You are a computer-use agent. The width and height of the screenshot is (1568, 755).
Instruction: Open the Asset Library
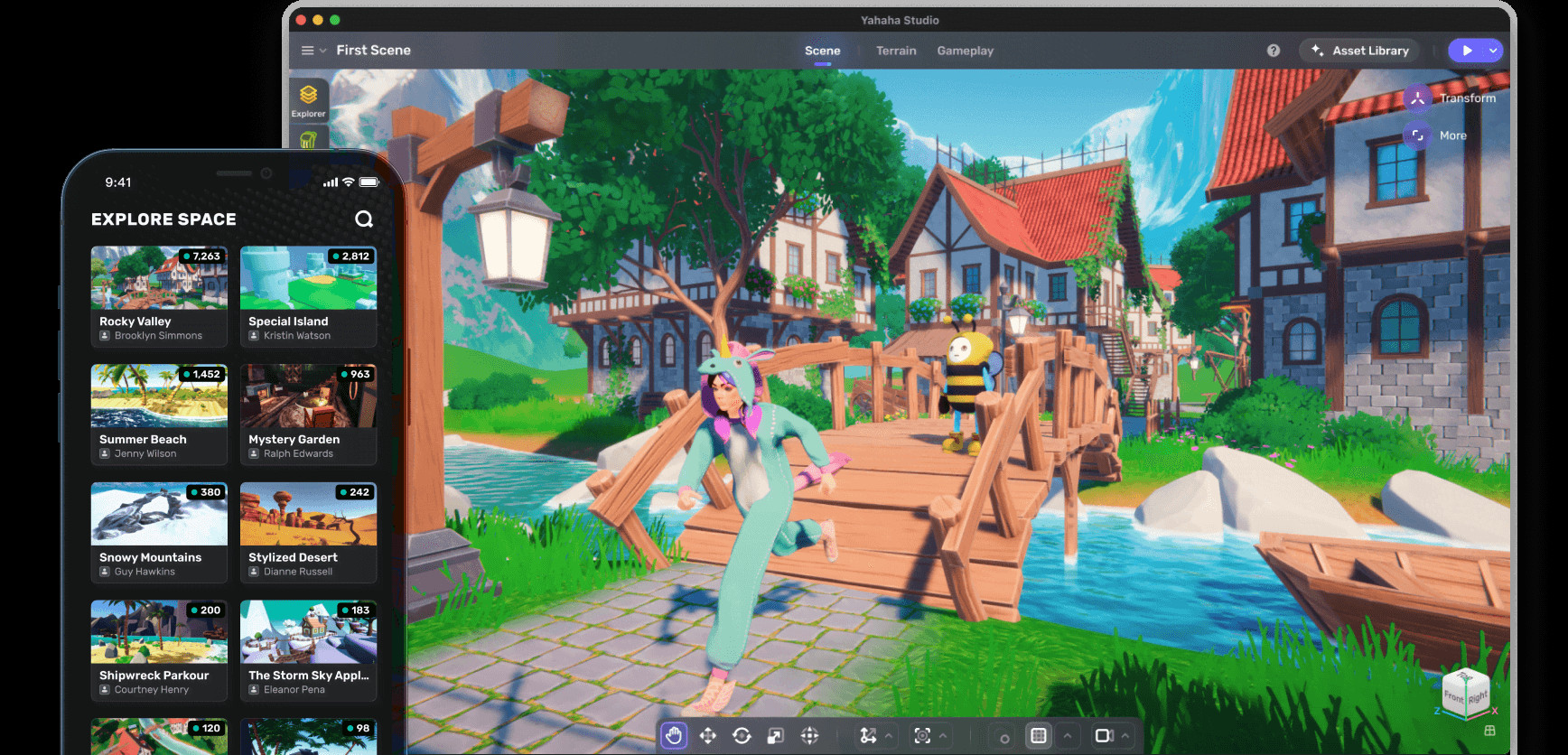[x=1359, y=51]
